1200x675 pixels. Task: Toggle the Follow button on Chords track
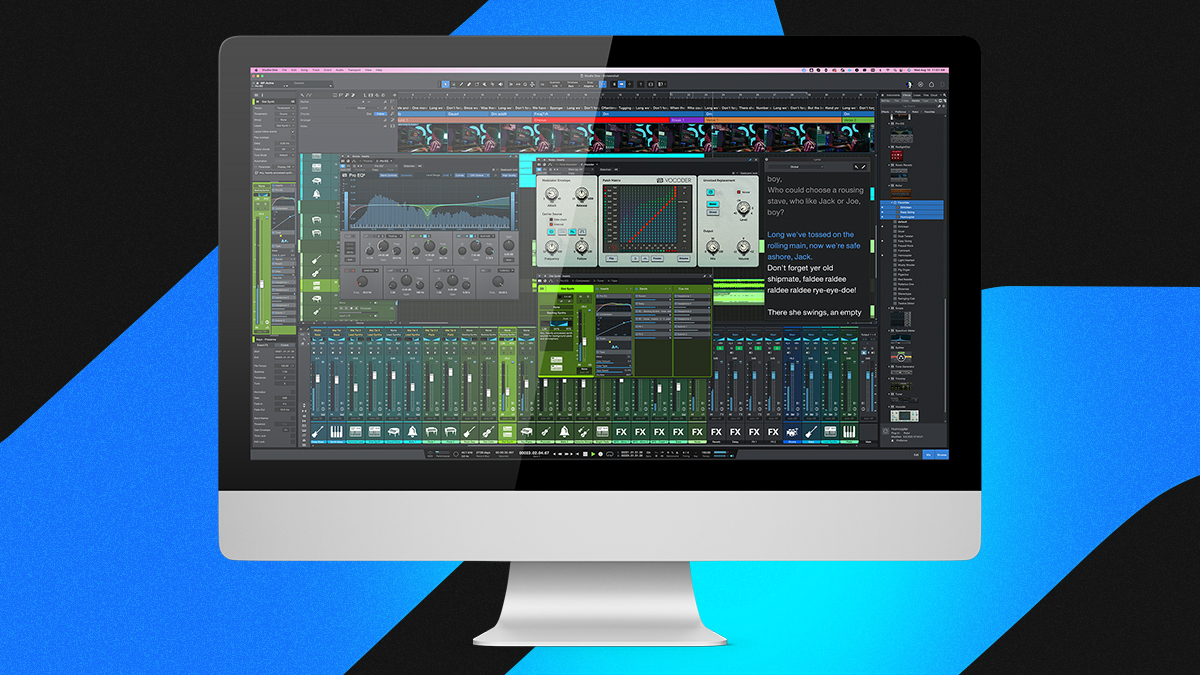381,114
